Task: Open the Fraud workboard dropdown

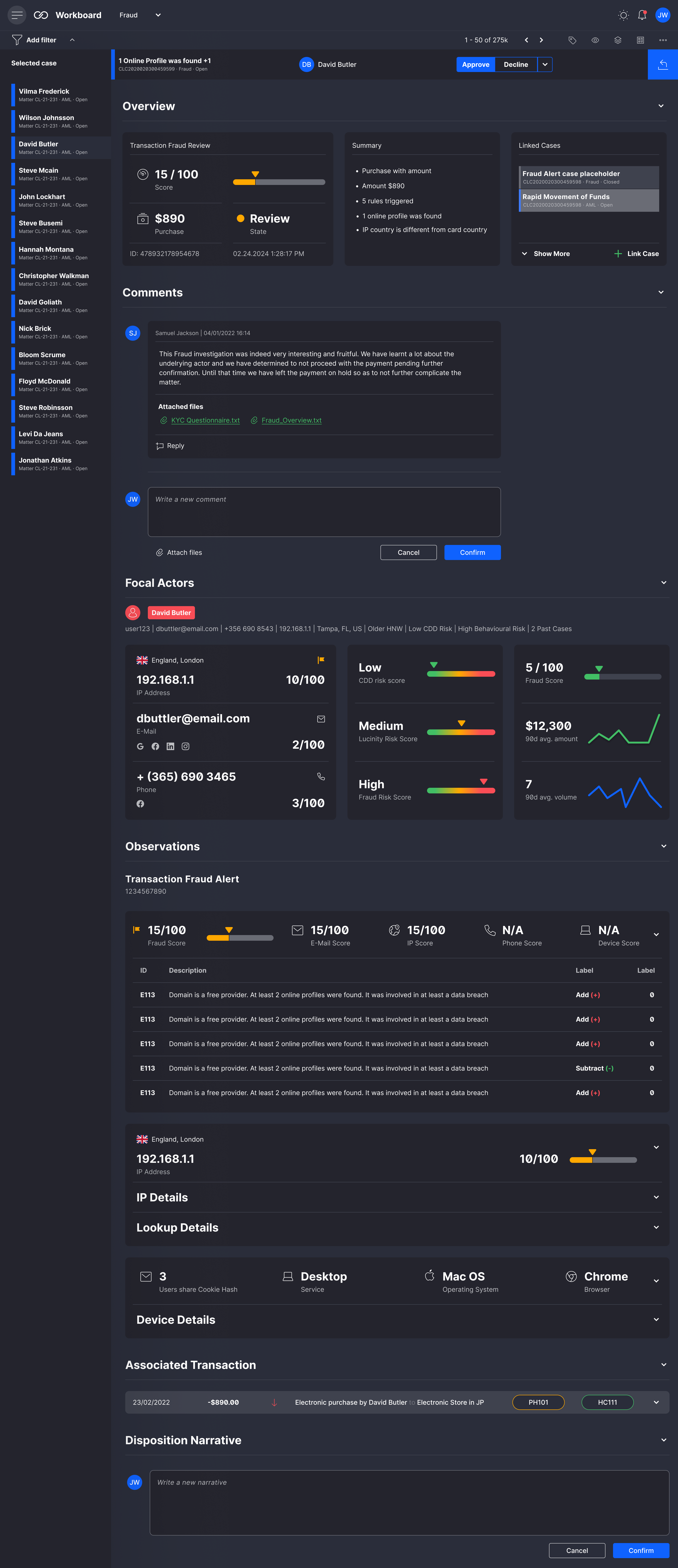Action: [x=158, y=15]
